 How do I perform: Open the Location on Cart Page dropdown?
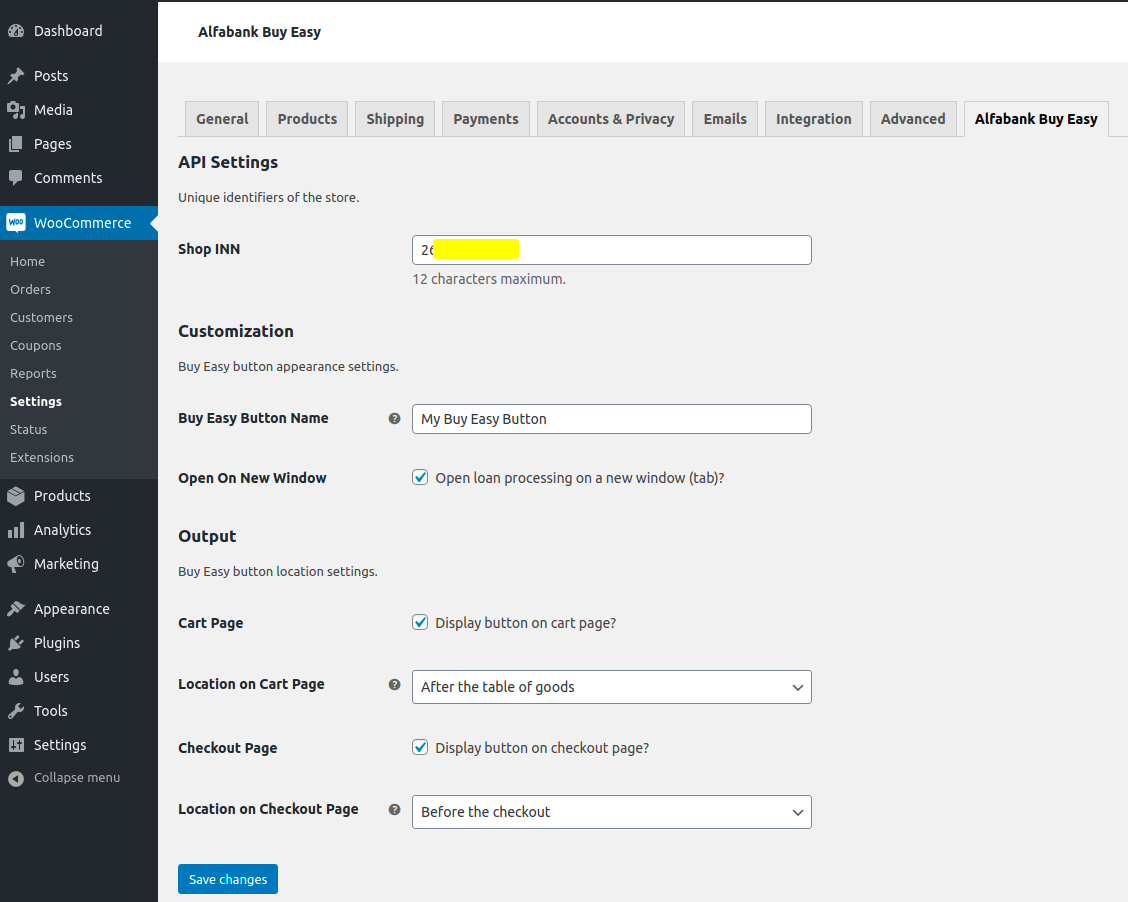[611, 687]
